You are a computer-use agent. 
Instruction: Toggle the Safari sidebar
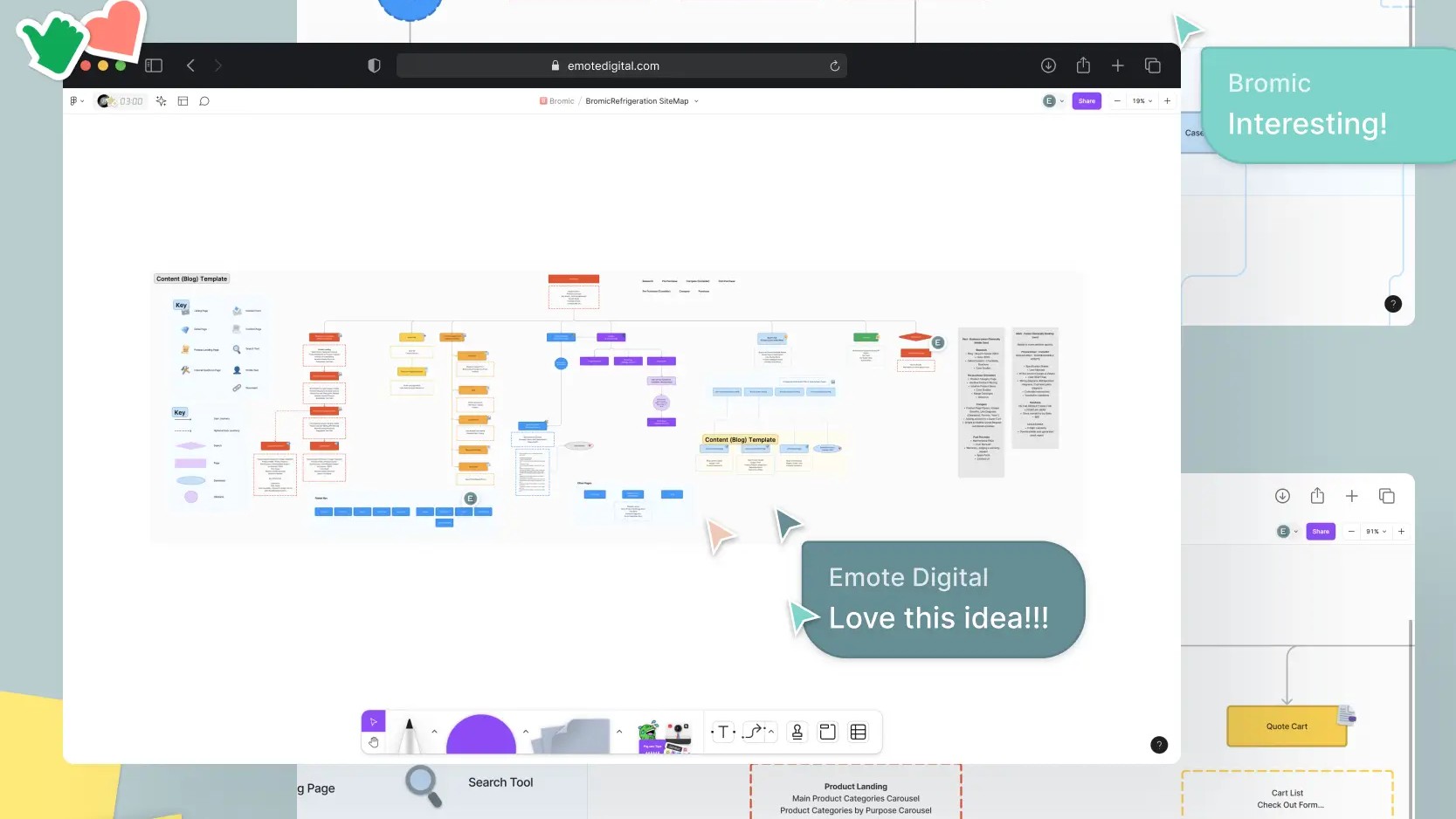(x=154, y=65)
